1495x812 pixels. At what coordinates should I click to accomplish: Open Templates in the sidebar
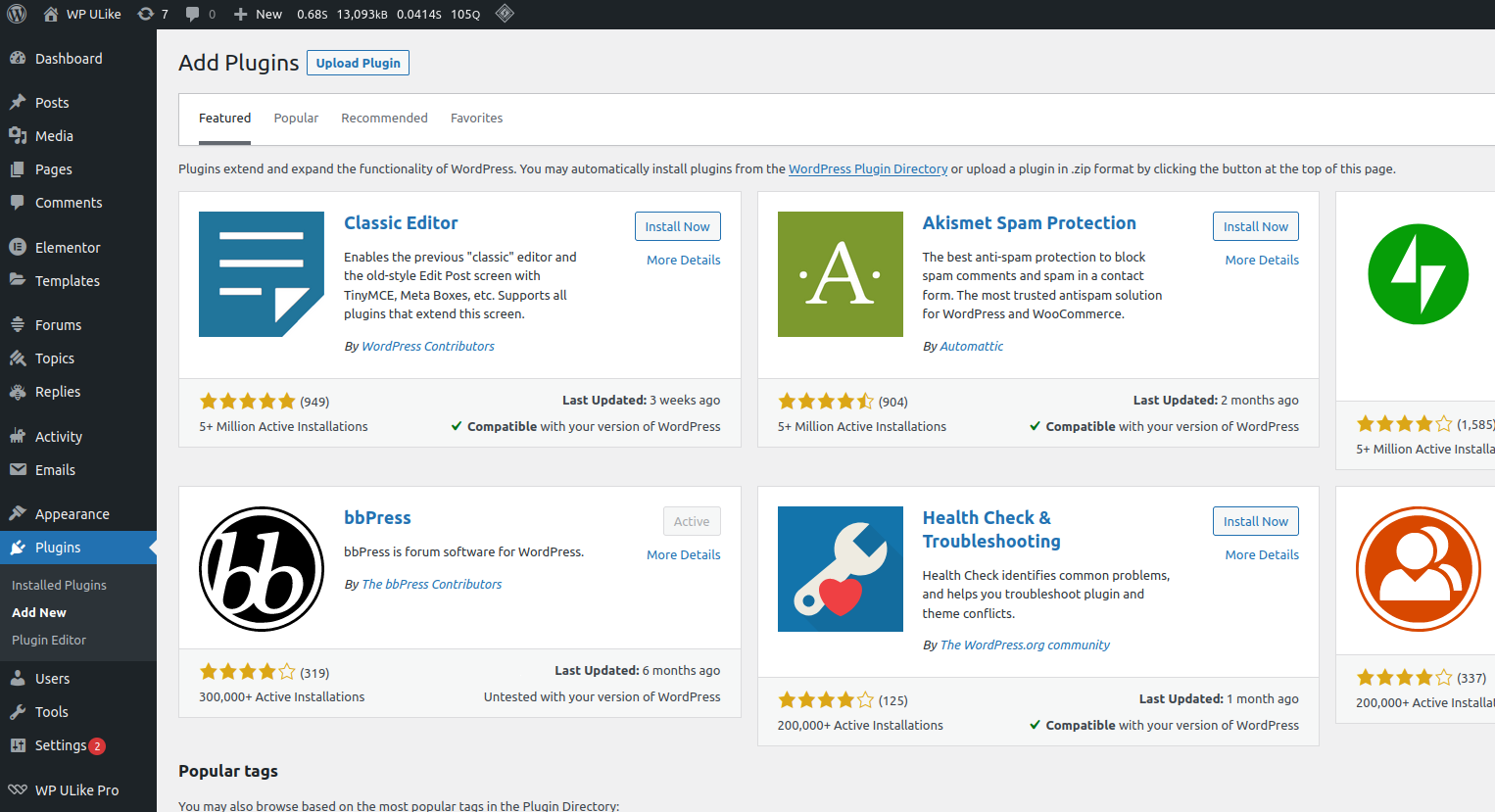(78, 280)
